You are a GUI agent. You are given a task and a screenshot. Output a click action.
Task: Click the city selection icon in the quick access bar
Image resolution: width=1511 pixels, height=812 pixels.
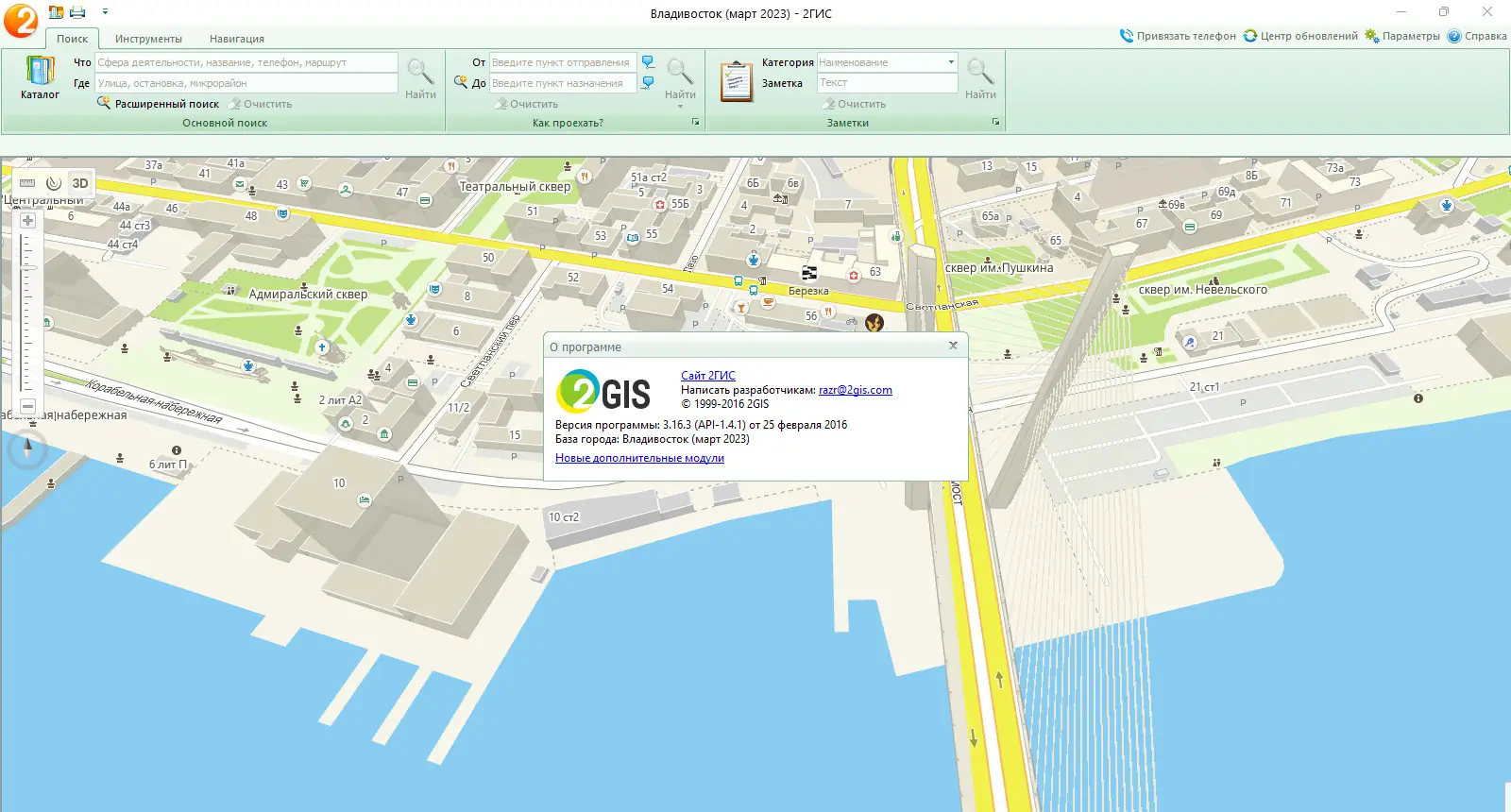point(56,12)
